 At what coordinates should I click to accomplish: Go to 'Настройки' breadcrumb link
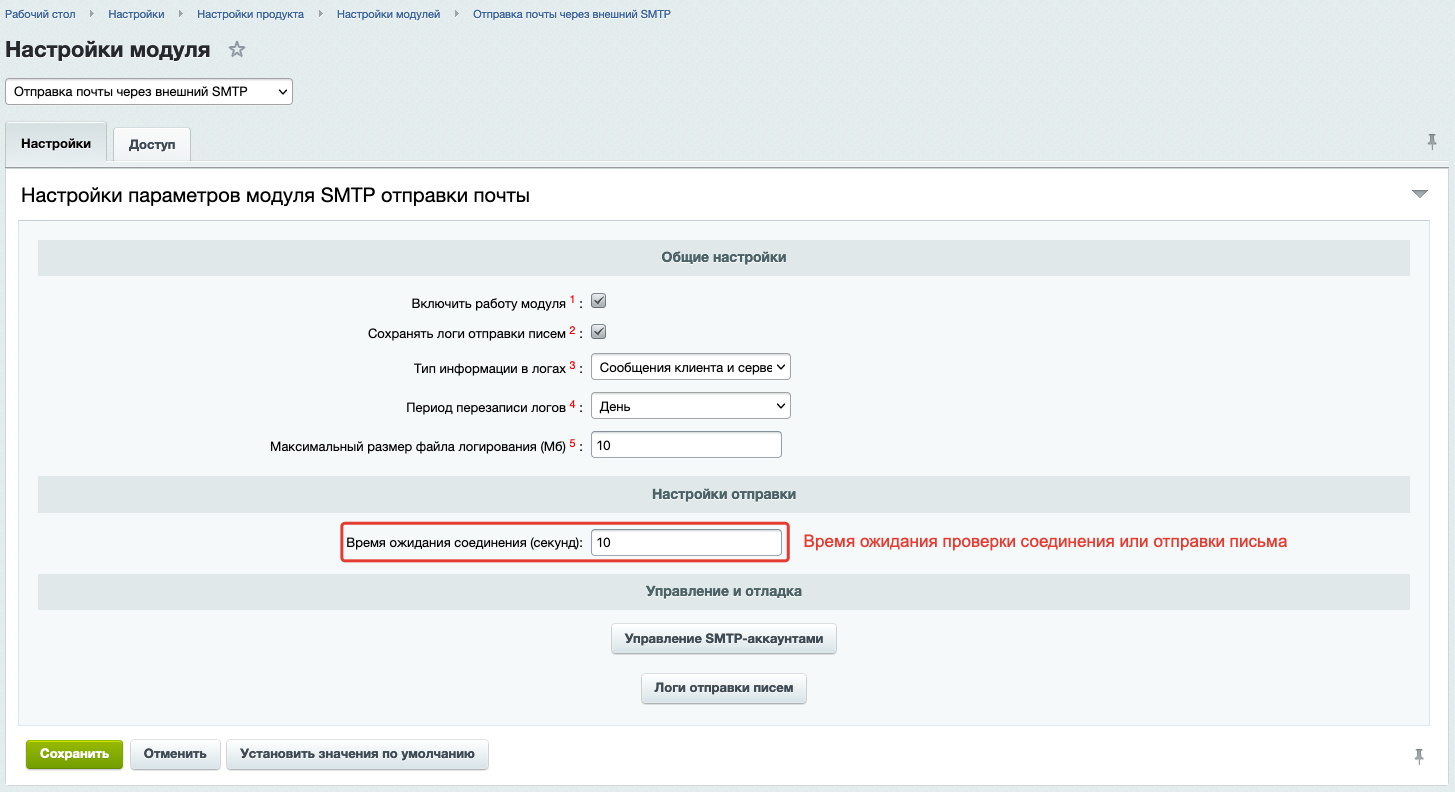(x=136, y=14)
